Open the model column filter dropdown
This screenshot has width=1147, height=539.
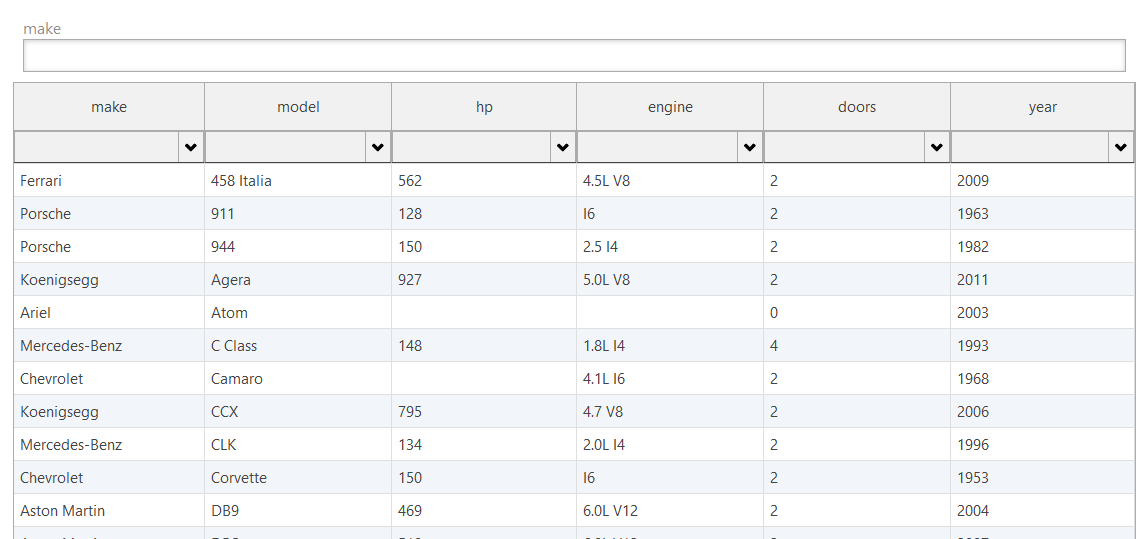(377, 148)
